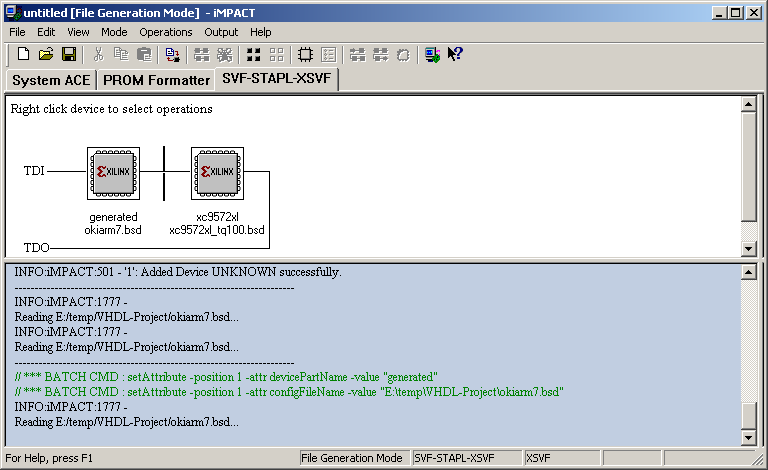Open the Operations menu
768x470 pixels.
pos(166,32)
